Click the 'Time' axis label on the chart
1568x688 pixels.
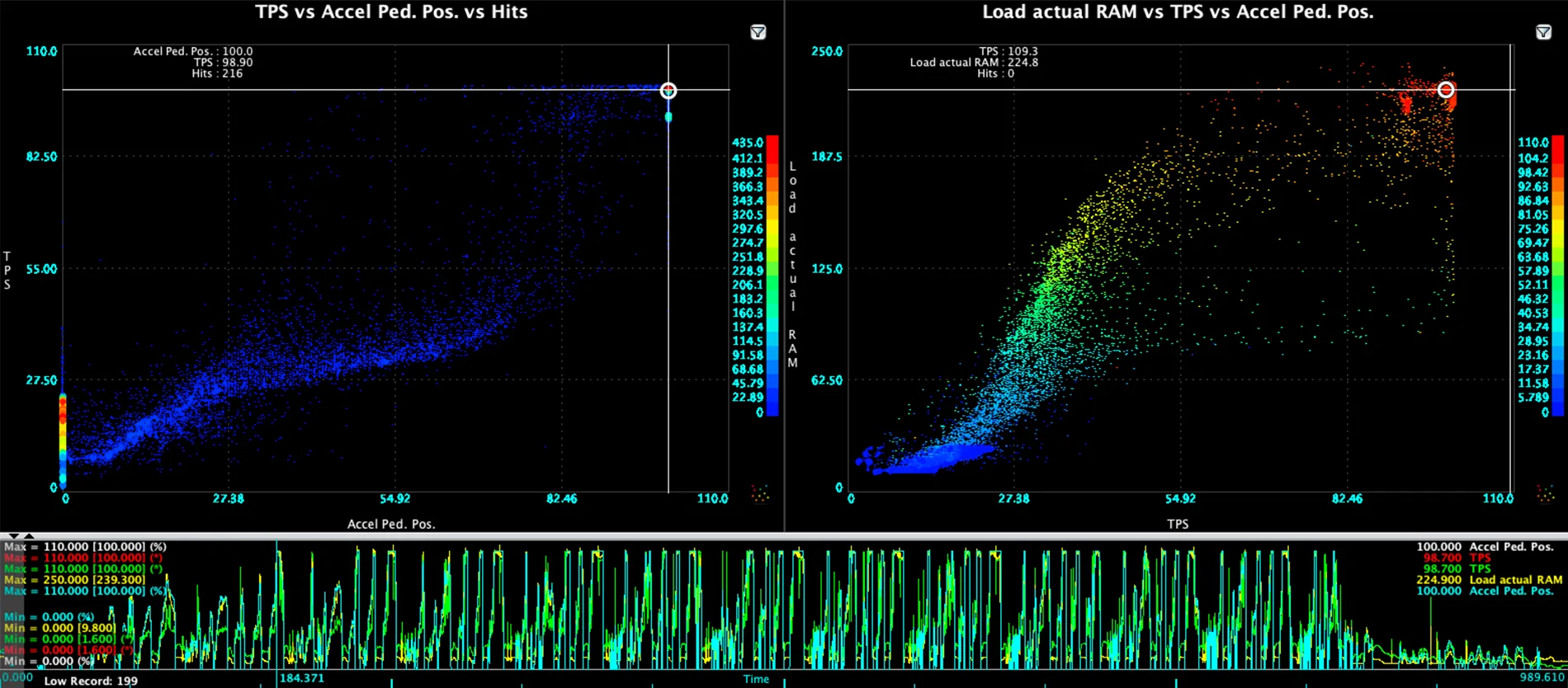pyautogui.click(x=756, y=679)
